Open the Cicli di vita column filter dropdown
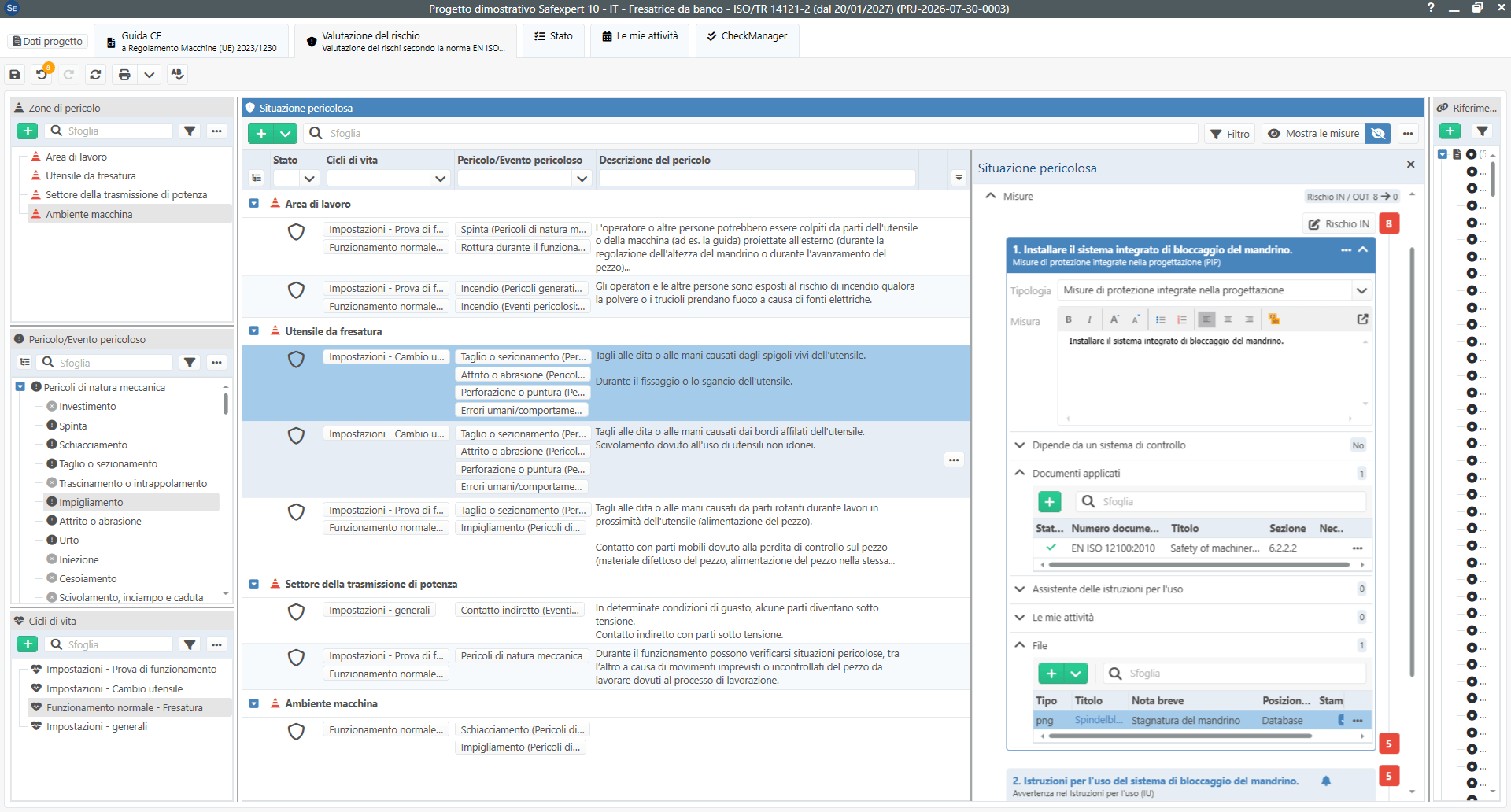 pos(440,179)
